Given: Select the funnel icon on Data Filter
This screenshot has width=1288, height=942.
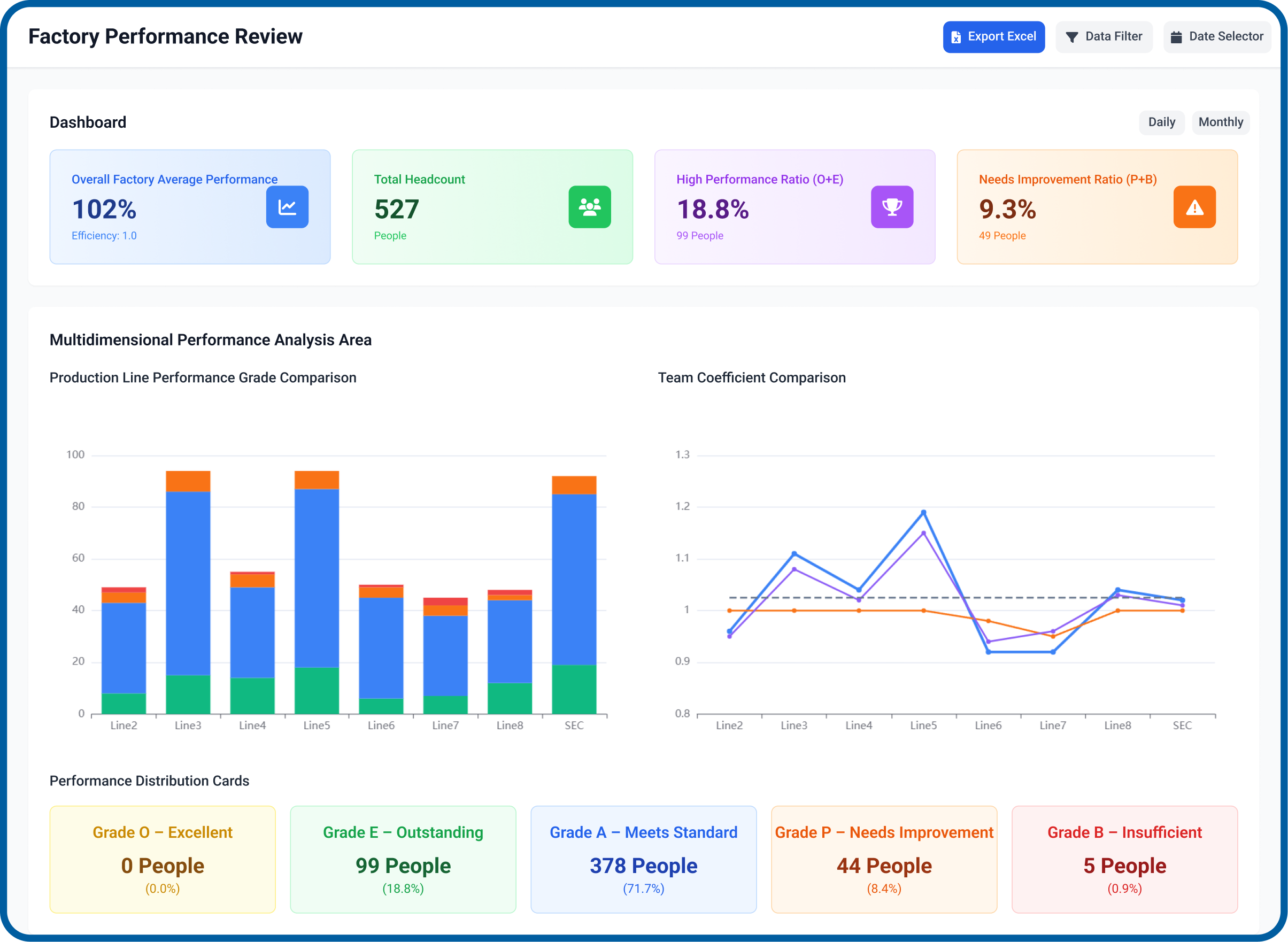Looking at the screenshot, I should point(1073,36).
